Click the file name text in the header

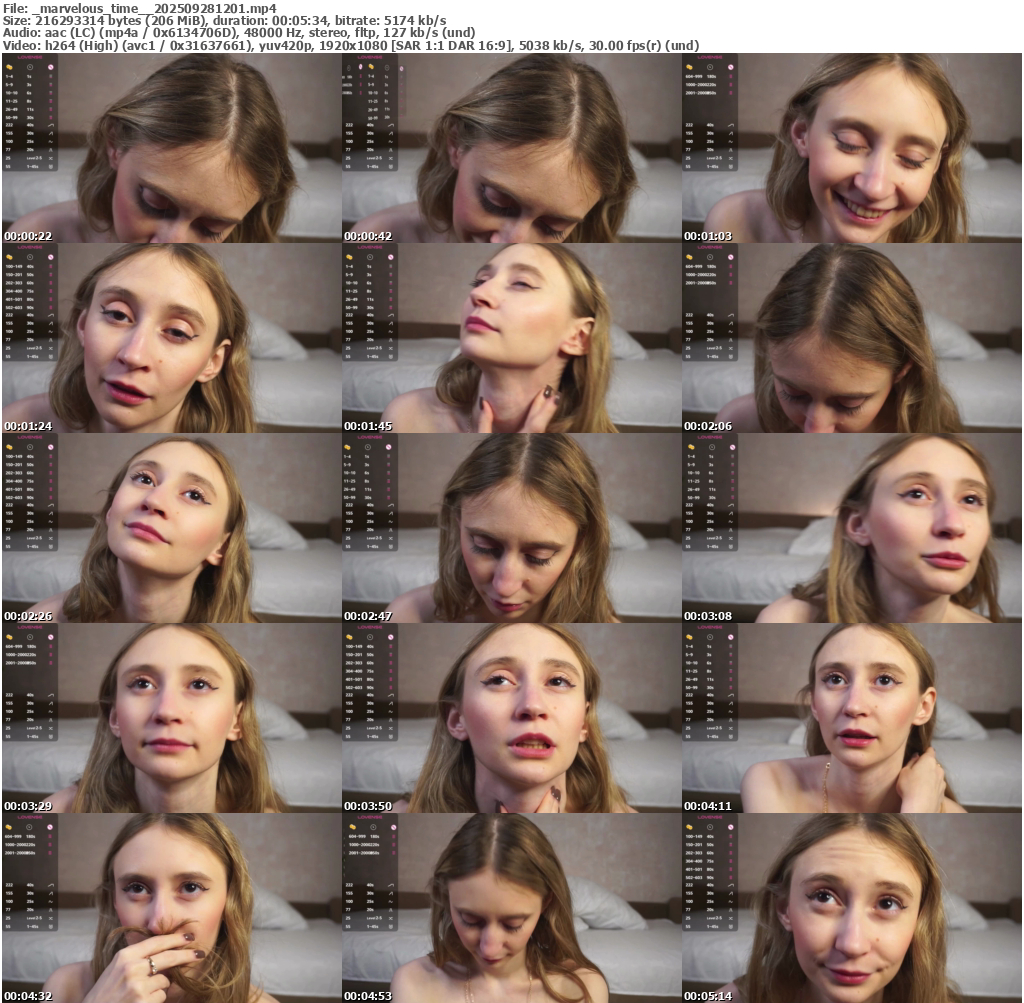pyautogui.click(x=150, y=8)
